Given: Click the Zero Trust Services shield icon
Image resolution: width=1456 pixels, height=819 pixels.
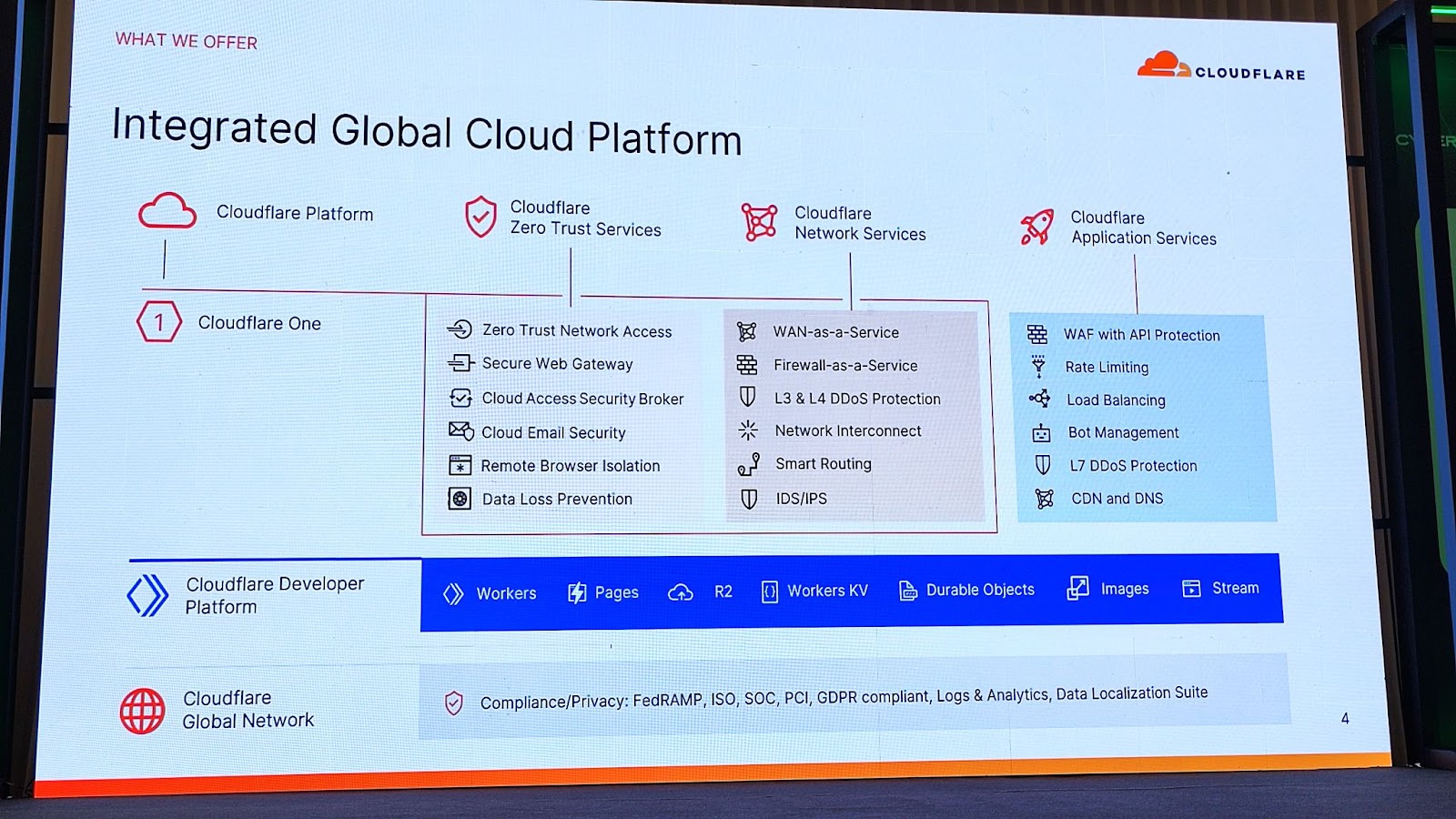Looking at the screenshot, I should (x=480, y=217).
